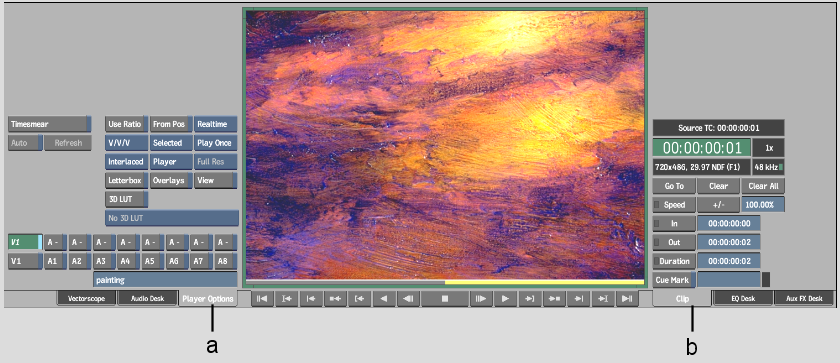Open the EQ Desk tab
This screenshot has width=840, height=363.
(742, 299)
